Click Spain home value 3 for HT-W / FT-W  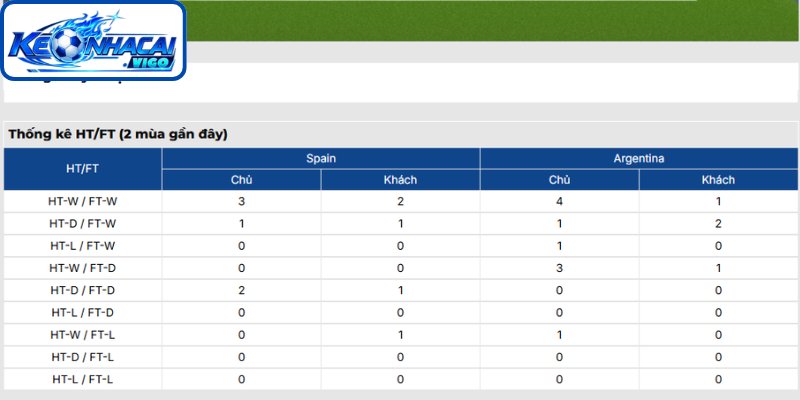(x=241, y=202)
